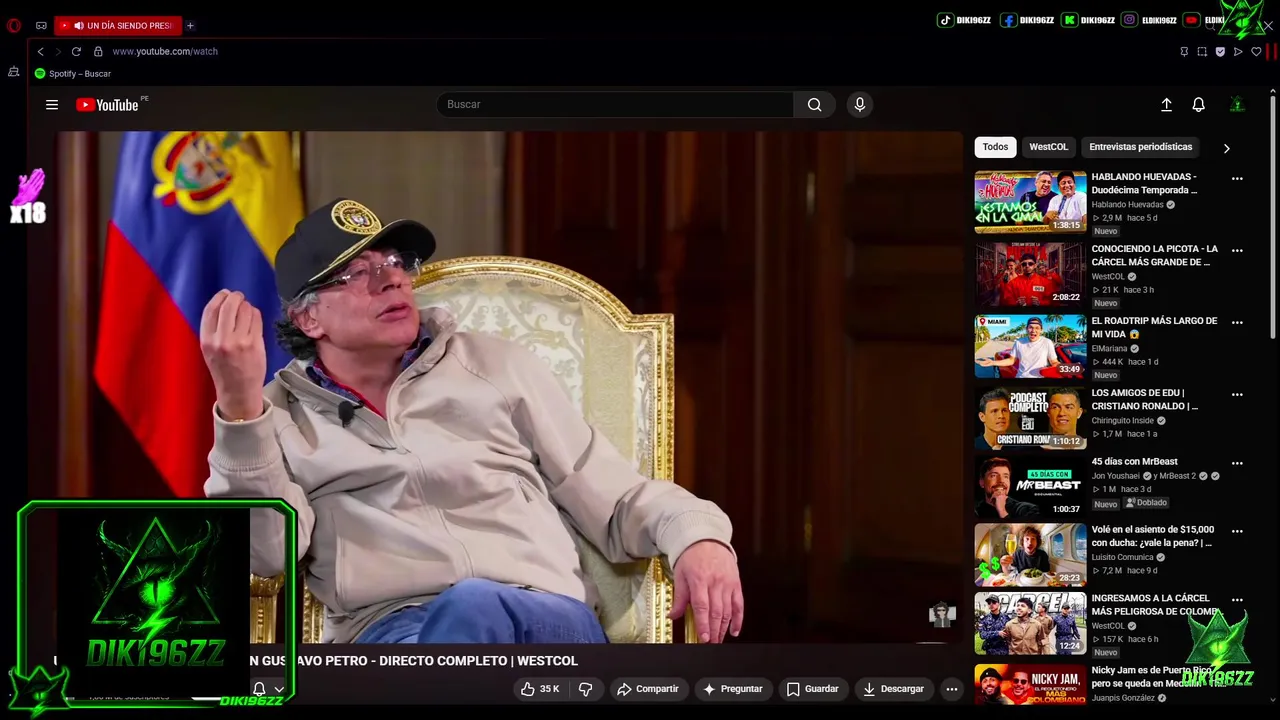
Task: Open options for HABLANDO HUEVADAS video
Action: tap(1237, 179)
